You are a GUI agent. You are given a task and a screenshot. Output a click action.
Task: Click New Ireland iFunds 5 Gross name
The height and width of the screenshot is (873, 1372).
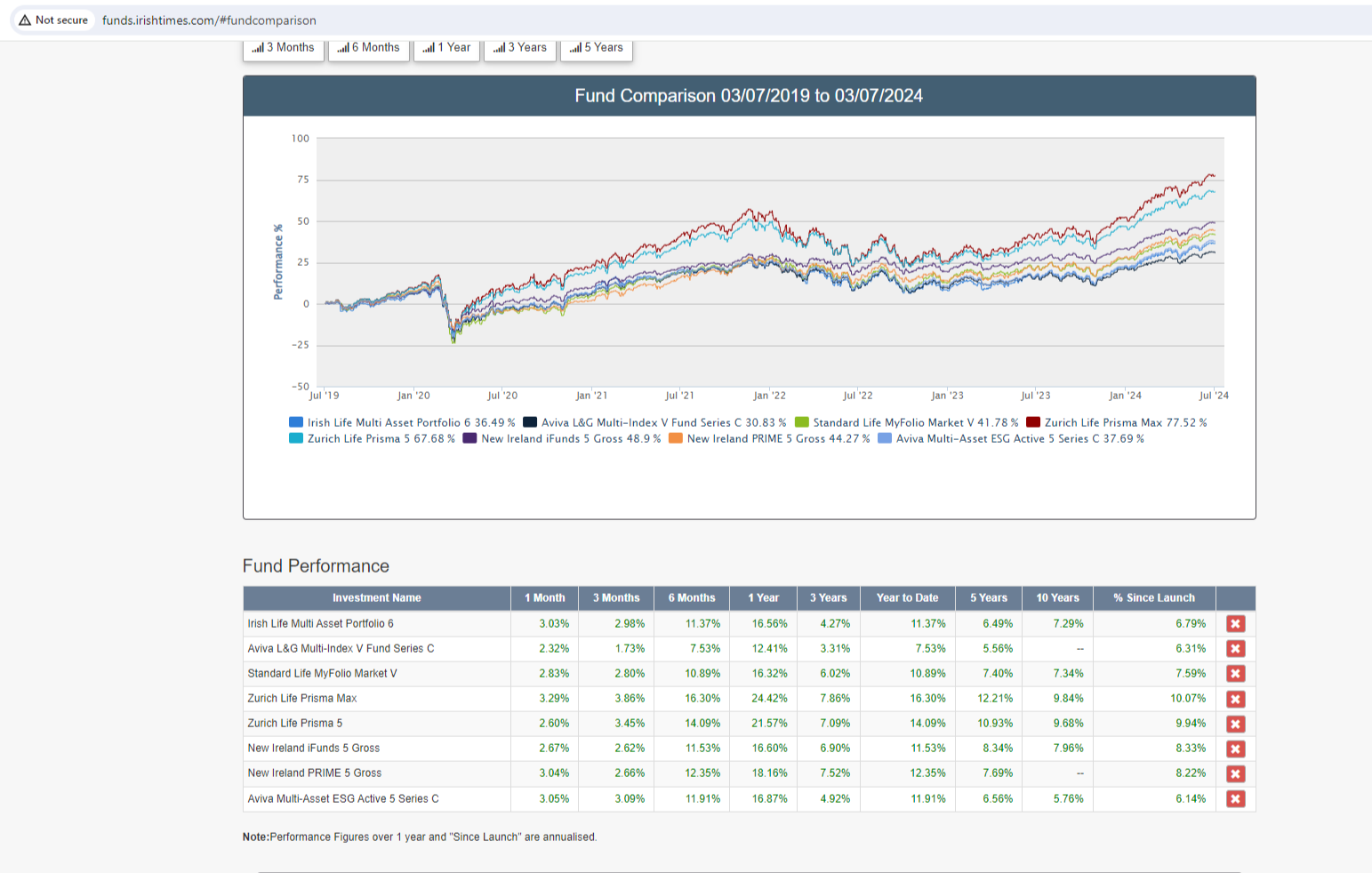tap(313, 749)
